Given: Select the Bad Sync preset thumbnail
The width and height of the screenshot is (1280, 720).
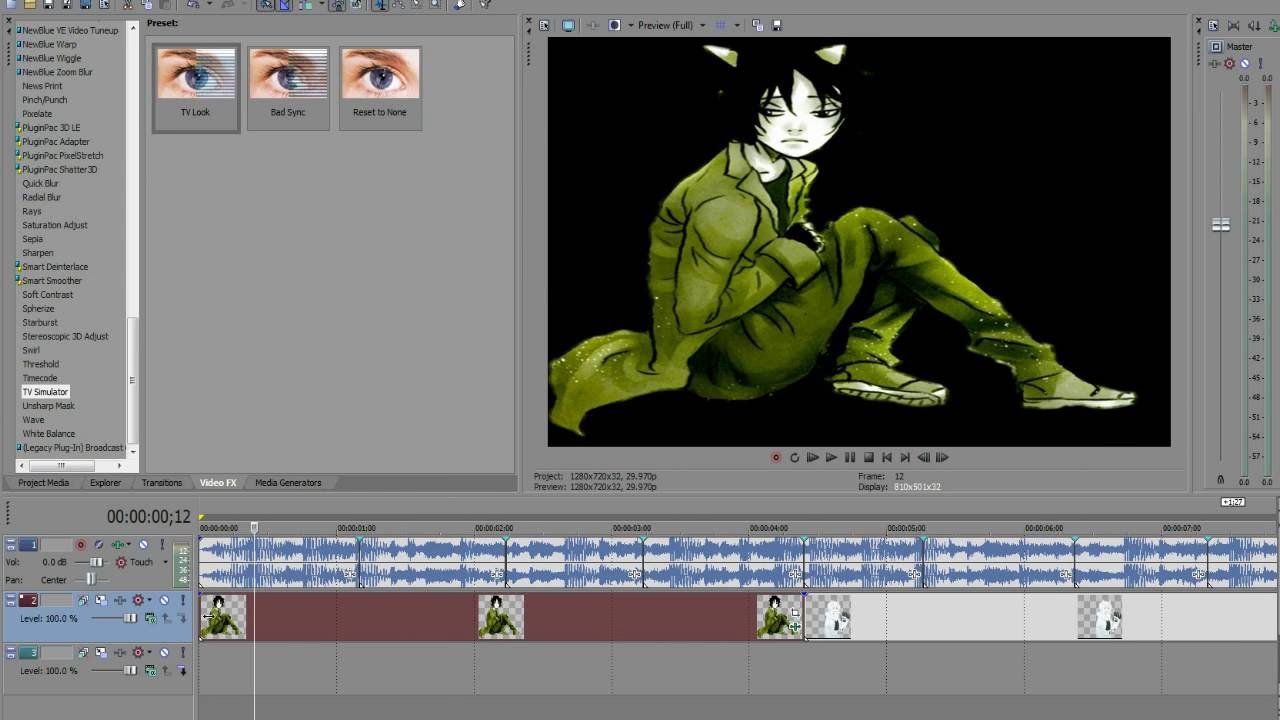Looking at the screenshot, I should click(x=288, y=86).
